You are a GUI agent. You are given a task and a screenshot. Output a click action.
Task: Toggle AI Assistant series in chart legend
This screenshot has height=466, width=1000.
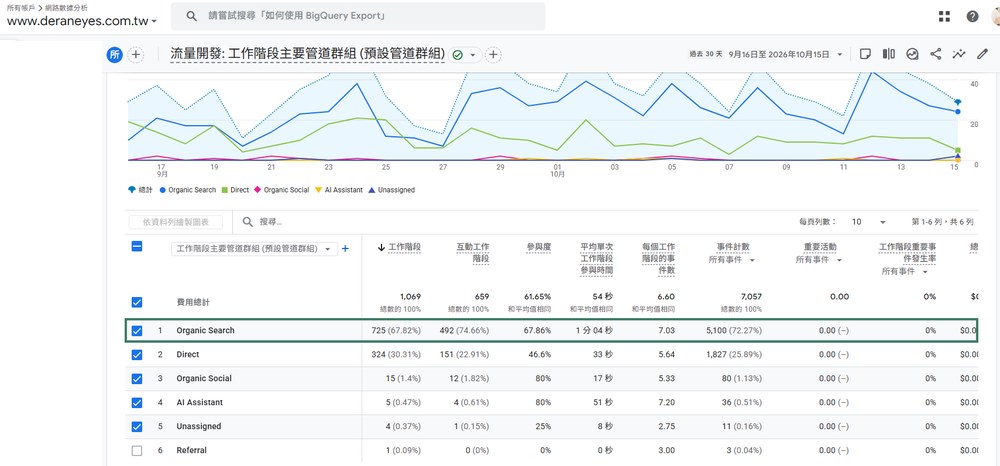click(x=339, y=190)
